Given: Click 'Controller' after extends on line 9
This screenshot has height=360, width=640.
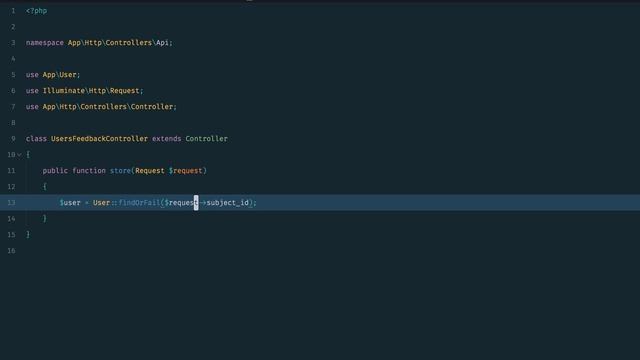Looking at the screenshot, I should point(207,139).
